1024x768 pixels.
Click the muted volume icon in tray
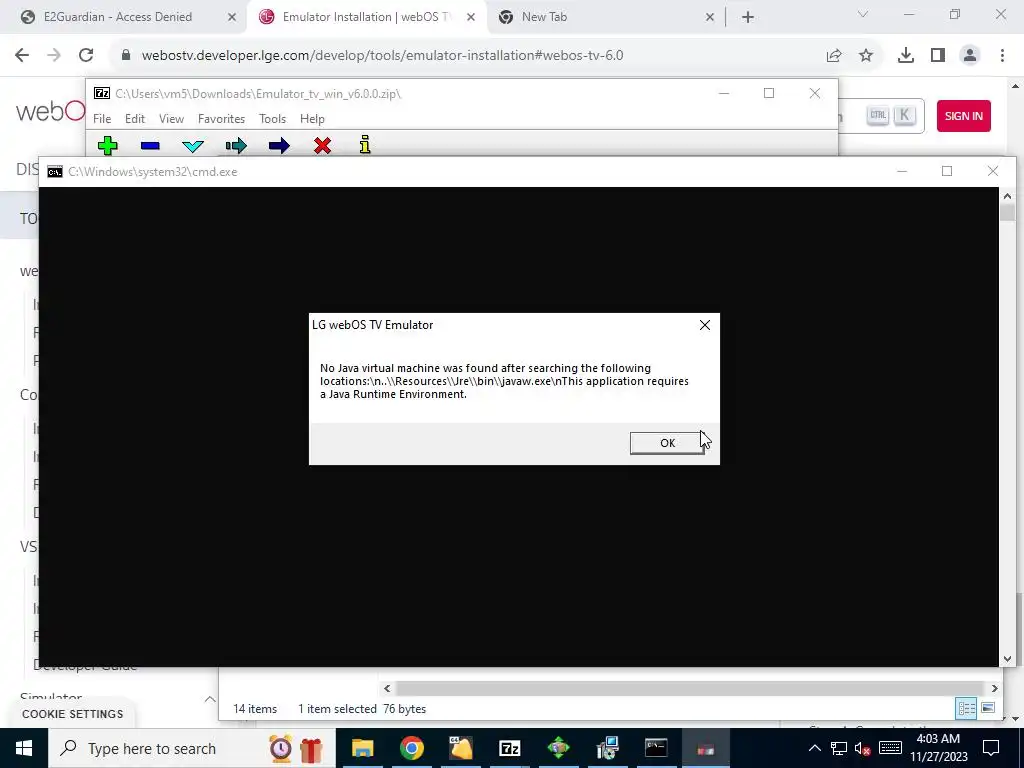point(863,748)
